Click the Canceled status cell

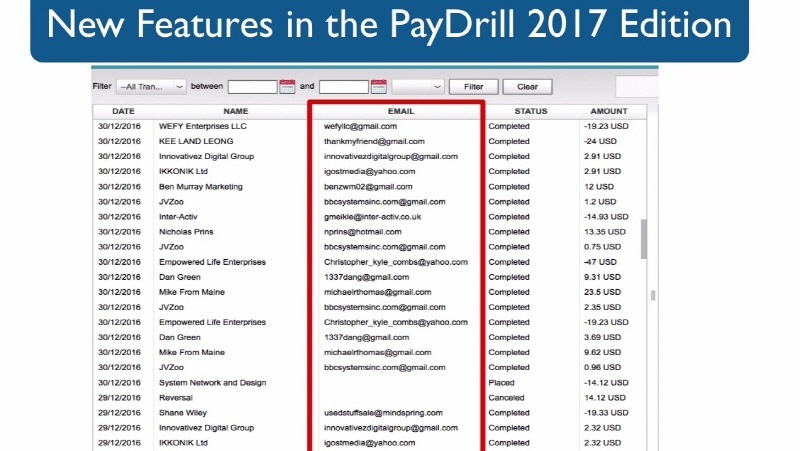506,397
